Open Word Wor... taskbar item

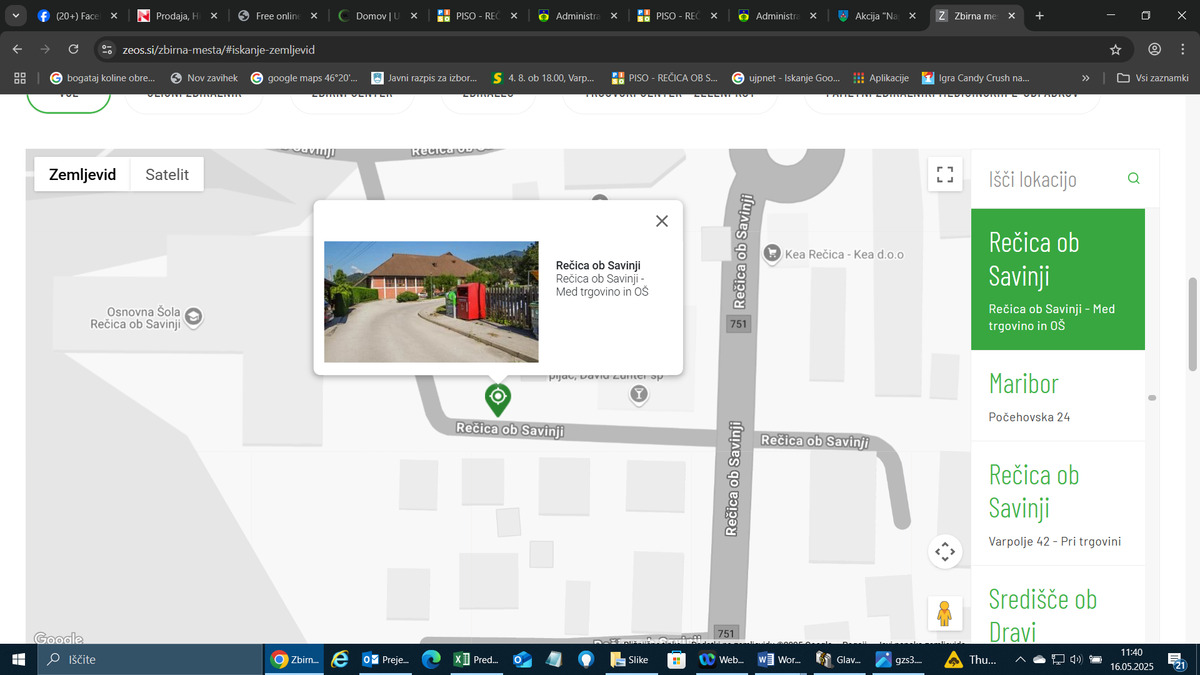(780, 659)
